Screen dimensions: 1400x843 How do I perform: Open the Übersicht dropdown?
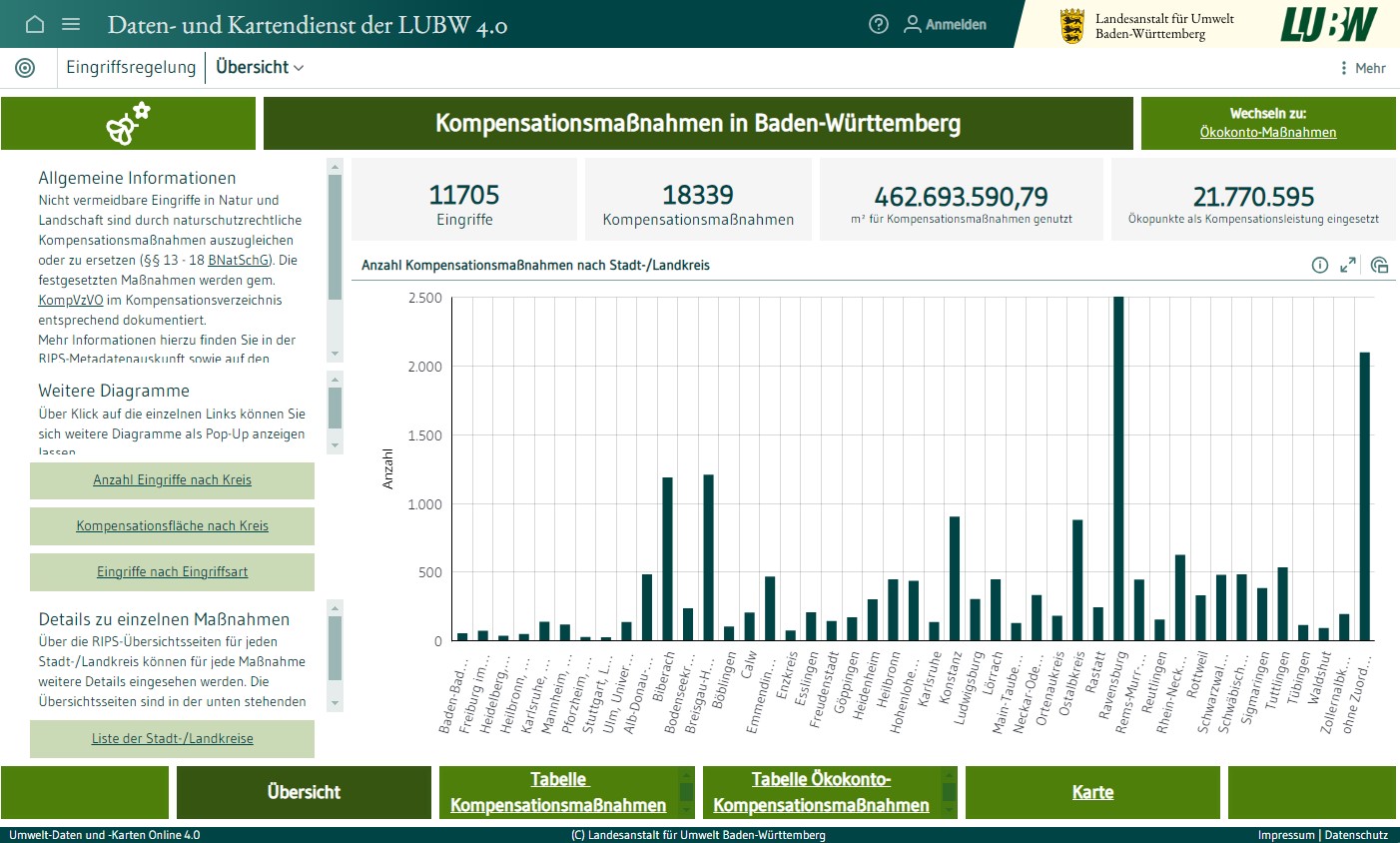[260, 67]
